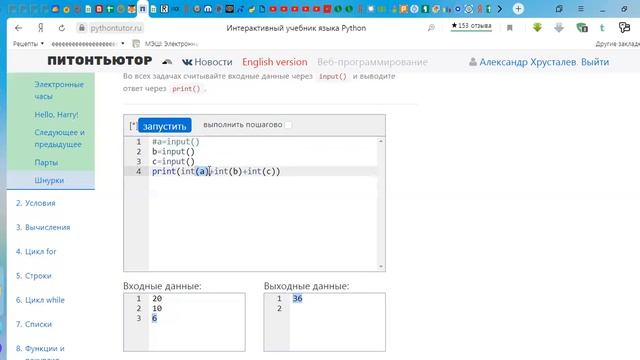The image size is (640, 360).
Task: Open the tab overview windows icon
Action: pos(559,9)
